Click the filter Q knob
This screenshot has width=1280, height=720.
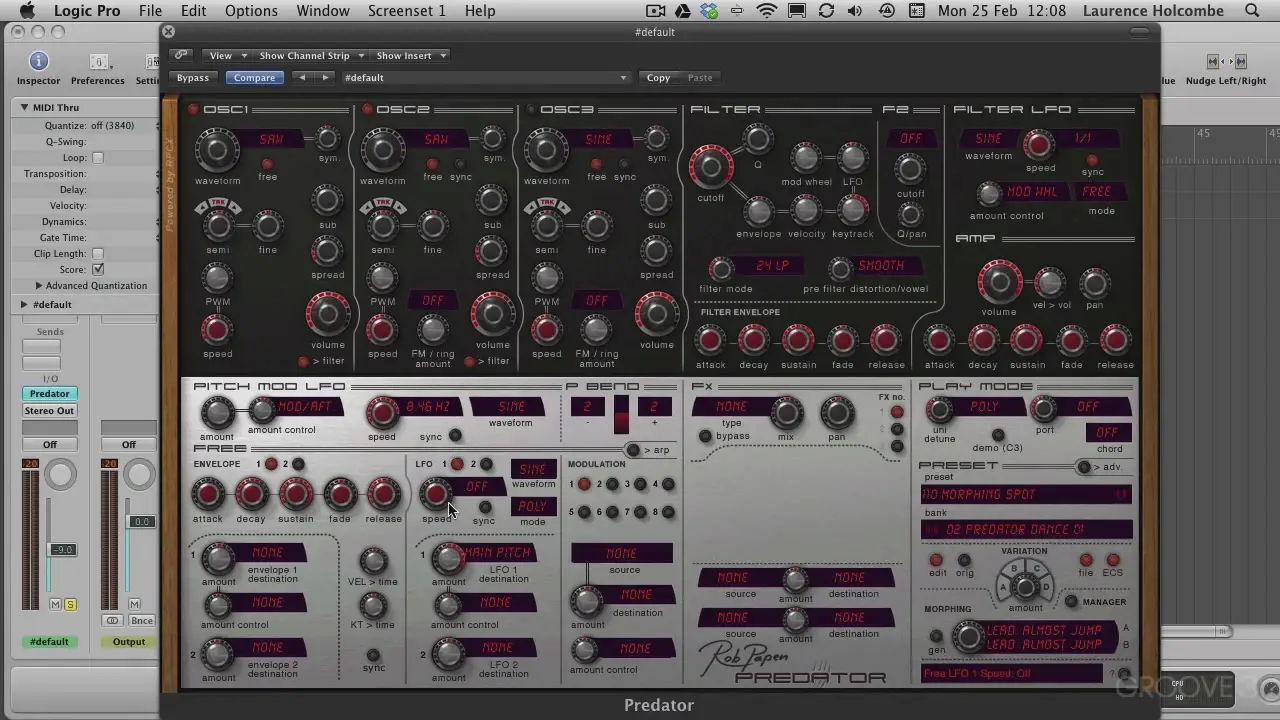point(757,141)
